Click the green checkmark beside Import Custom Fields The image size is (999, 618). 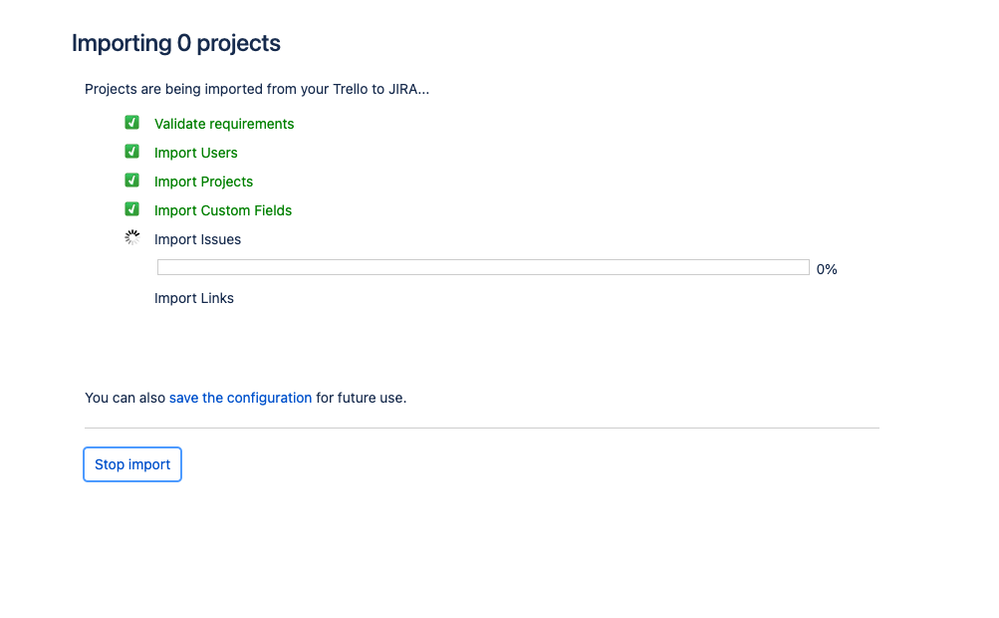132,209
